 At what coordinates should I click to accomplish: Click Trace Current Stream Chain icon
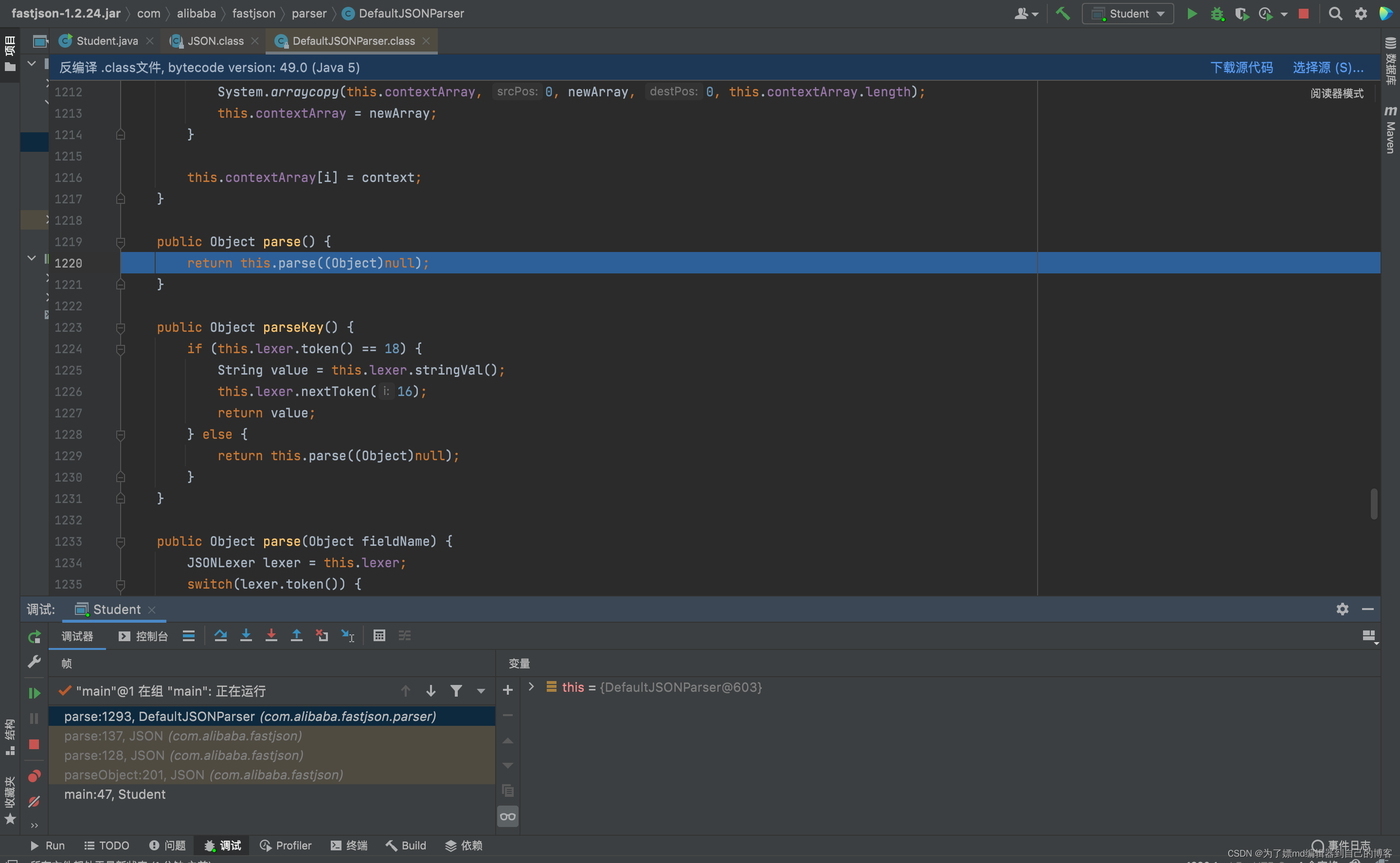coord(405,635)
